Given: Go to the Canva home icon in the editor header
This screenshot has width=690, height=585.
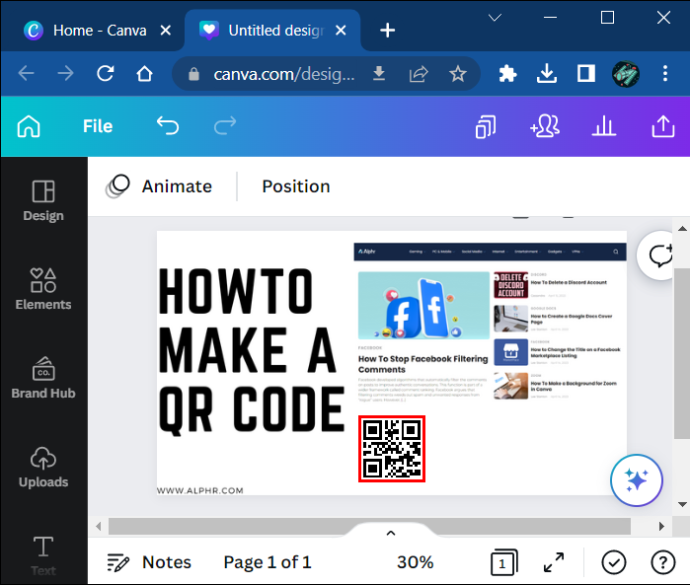Looking at the screenshot, I should pos(29,126).
